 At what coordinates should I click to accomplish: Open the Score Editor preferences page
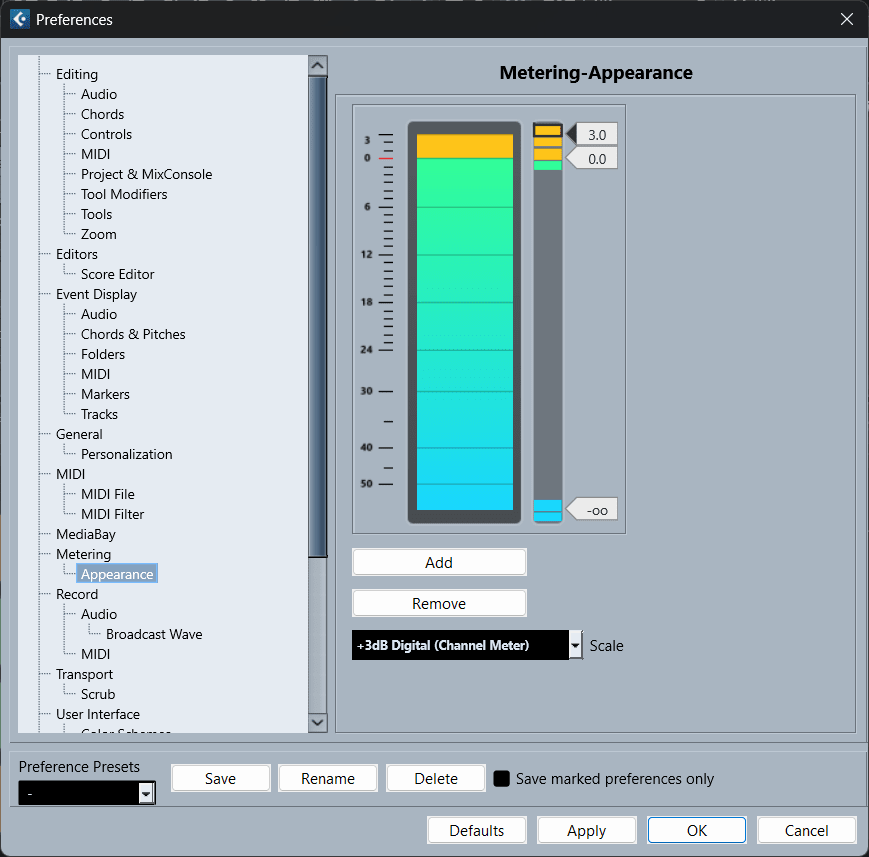point(117,274)
